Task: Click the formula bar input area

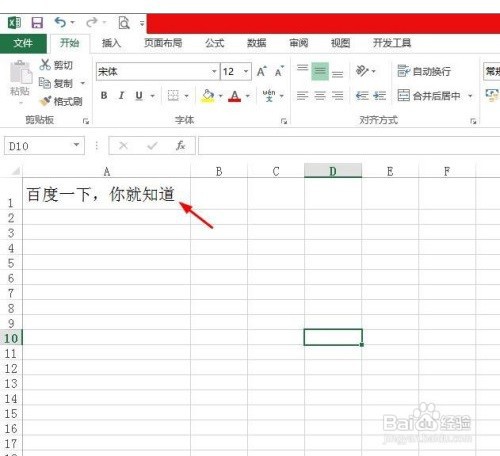Action: [349, 146]
